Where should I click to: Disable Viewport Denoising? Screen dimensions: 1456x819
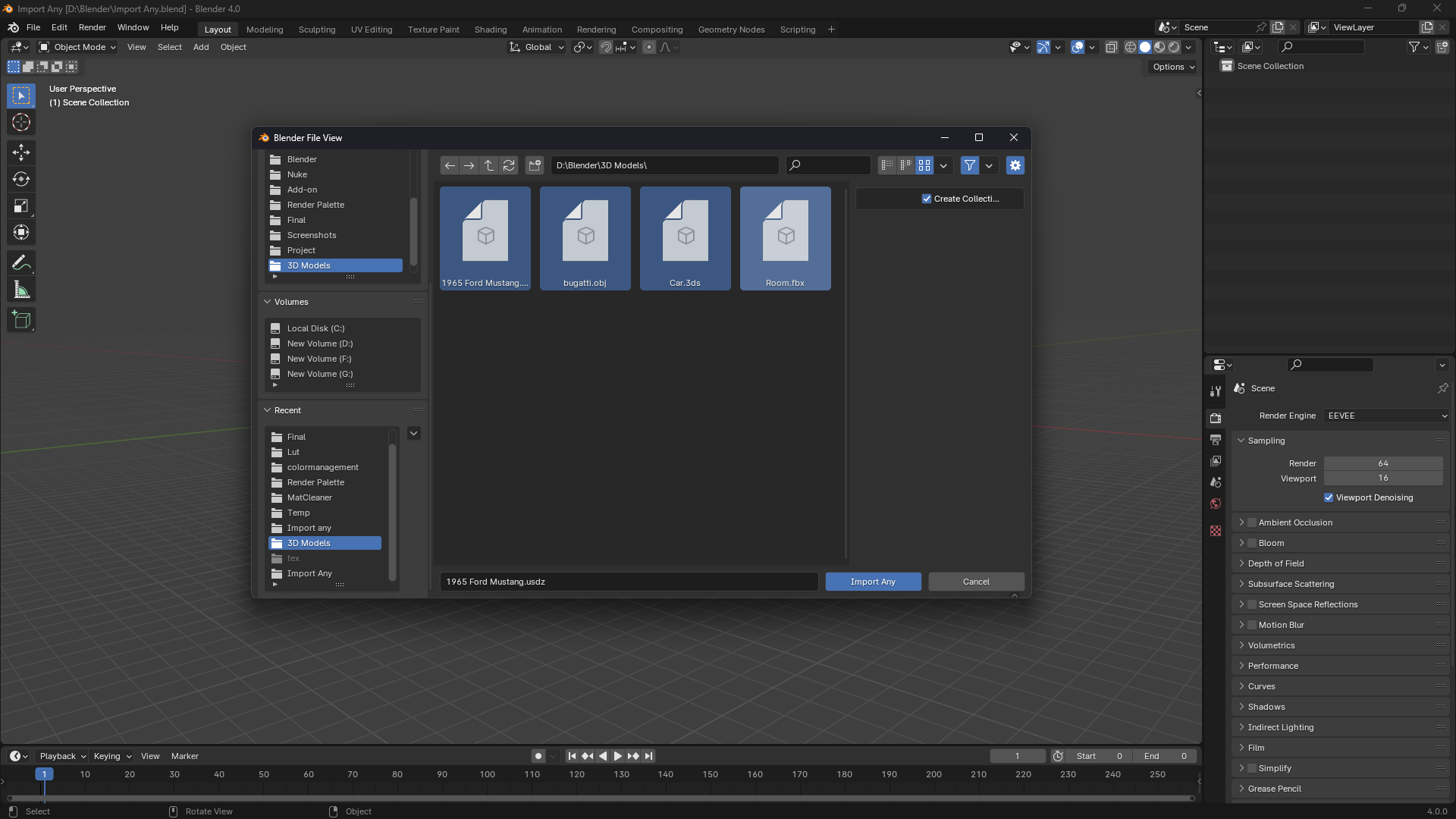click(x=1329, y=497)
